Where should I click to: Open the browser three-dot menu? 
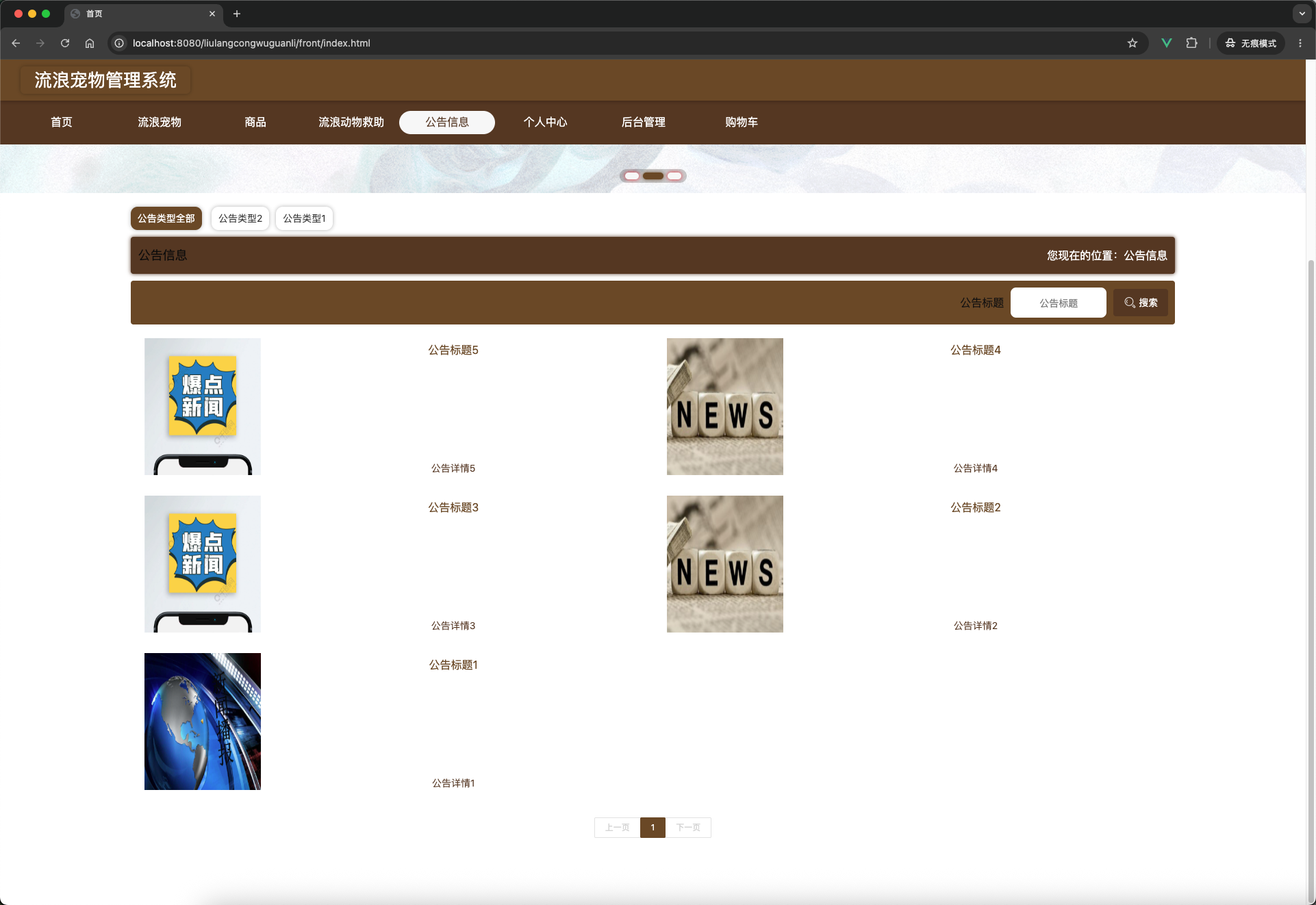pos(1300,43)
